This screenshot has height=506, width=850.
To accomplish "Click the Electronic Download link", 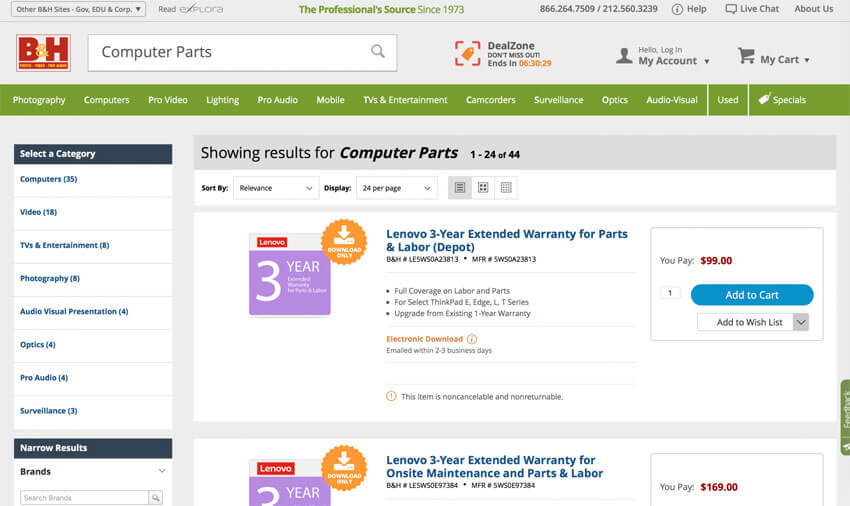I will (424, 339).
